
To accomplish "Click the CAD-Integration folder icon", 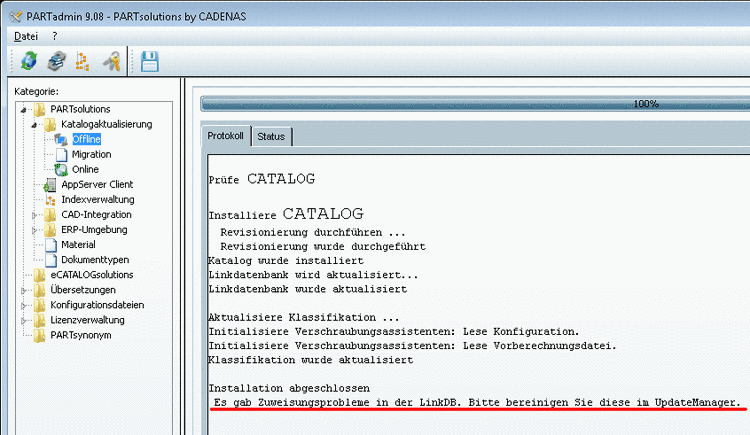I will tap(50, 215).
